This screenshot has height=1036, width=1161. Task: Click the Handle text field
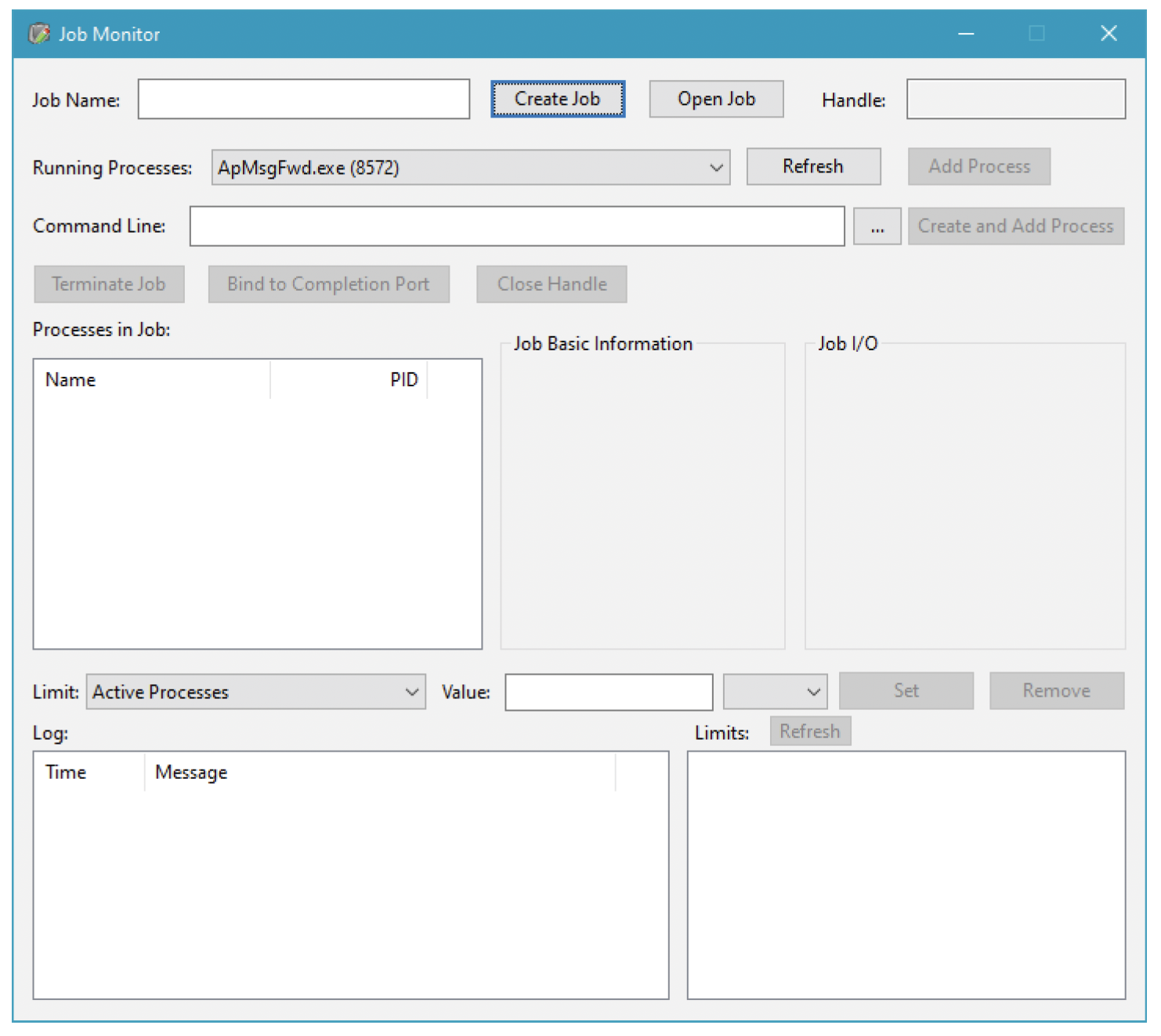1016,99
